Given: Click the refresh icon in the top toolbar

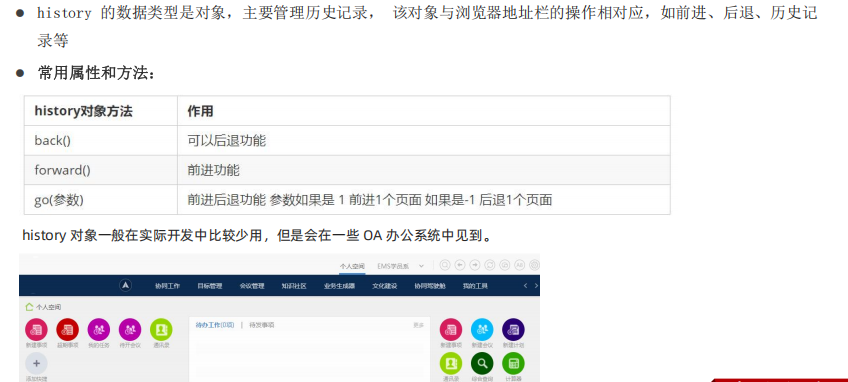Looking at the screenshot, I should pos(490,265).
